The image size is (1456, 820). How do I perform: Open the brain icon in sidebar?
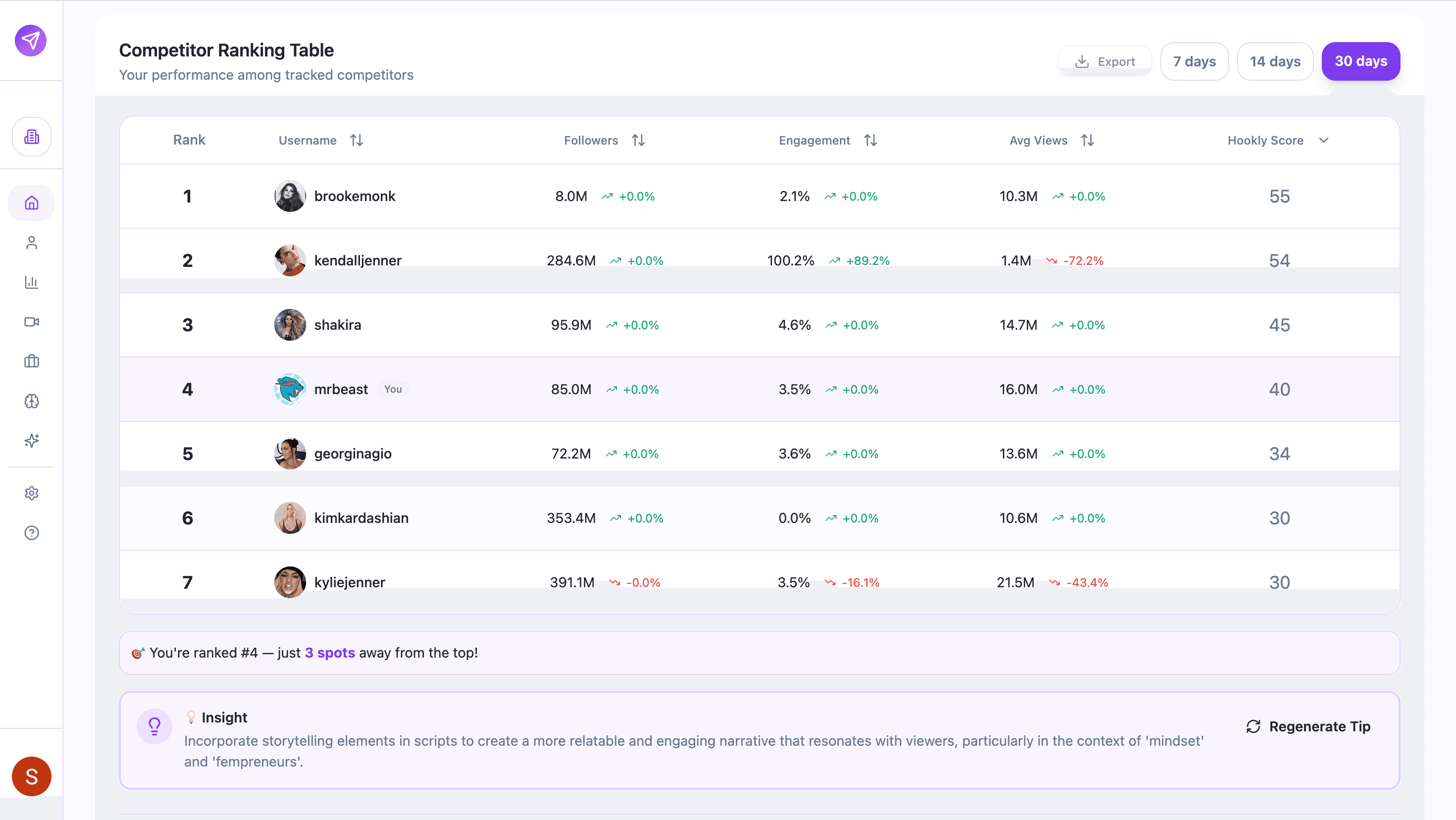pos(32,401)
